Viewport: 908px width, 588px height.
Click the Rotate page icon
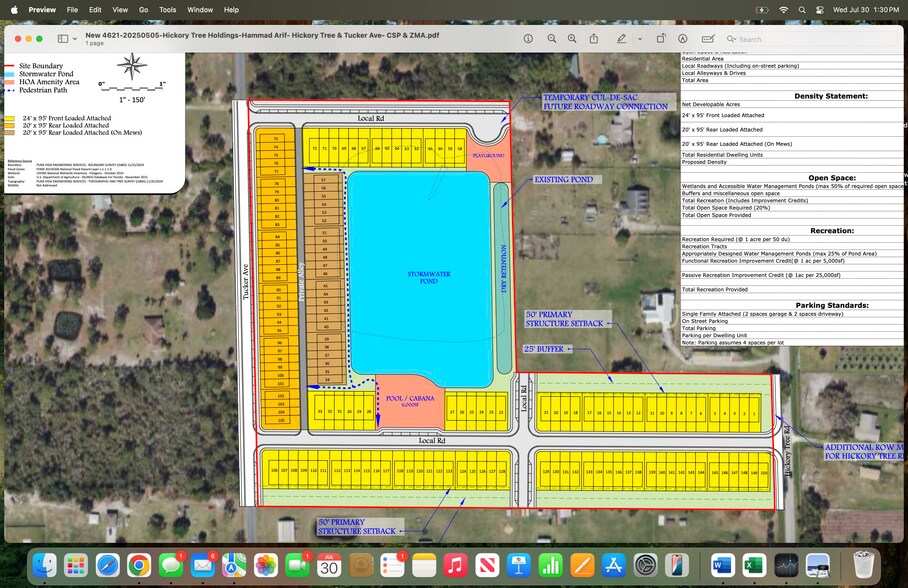(x=661, y=38)
